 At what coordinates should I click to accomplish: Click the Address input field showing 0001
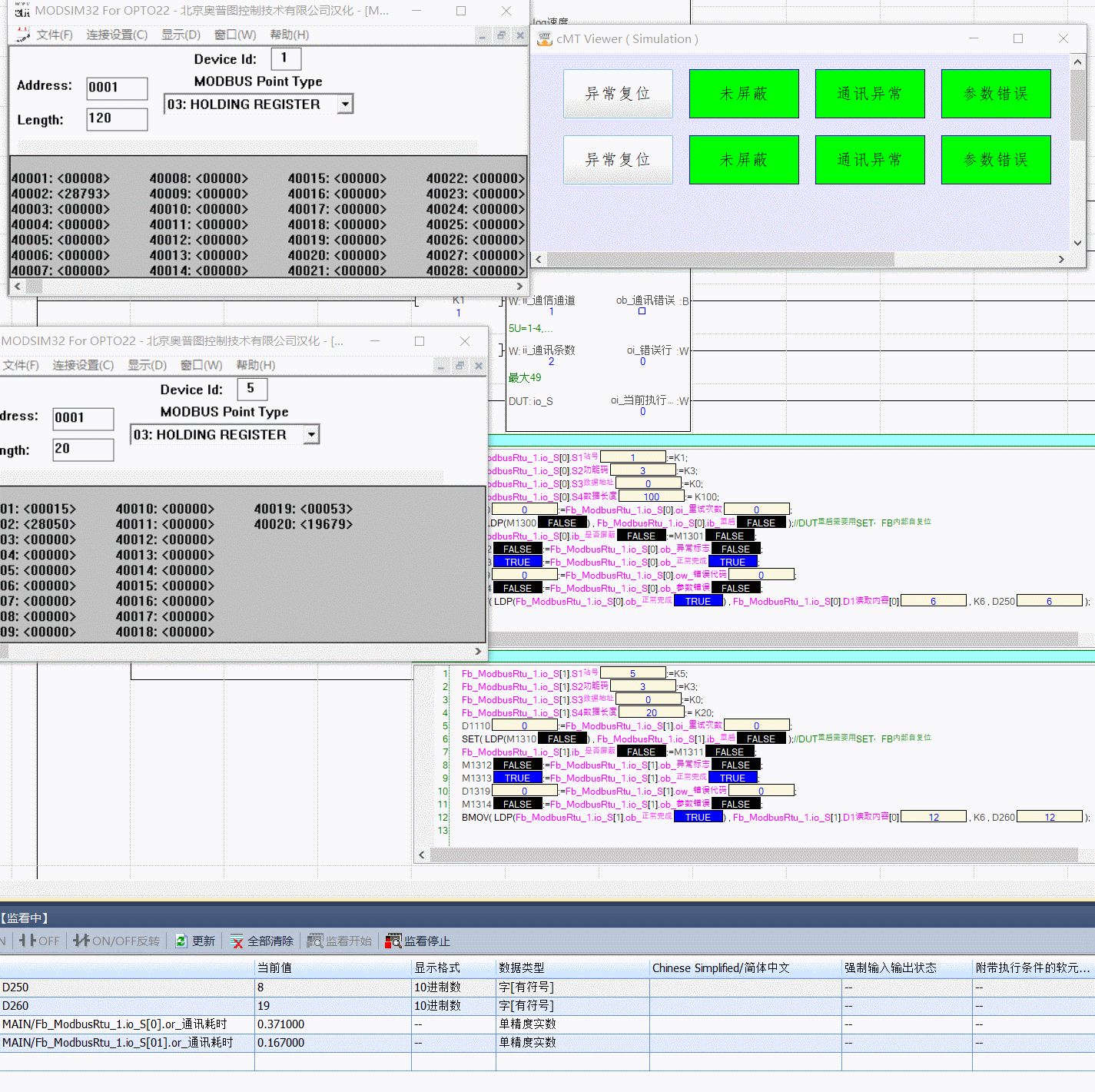click(x=116, y=88)
